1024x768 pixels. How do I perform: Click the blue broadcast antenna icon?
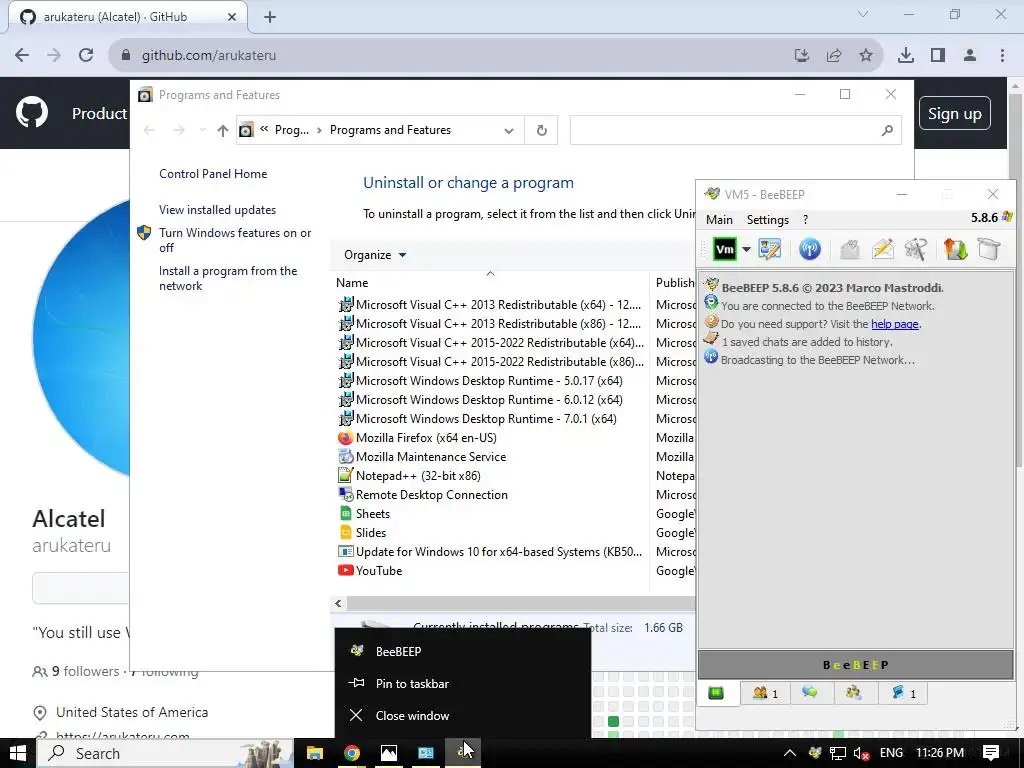pyautogui.click(x=810, y=249)
